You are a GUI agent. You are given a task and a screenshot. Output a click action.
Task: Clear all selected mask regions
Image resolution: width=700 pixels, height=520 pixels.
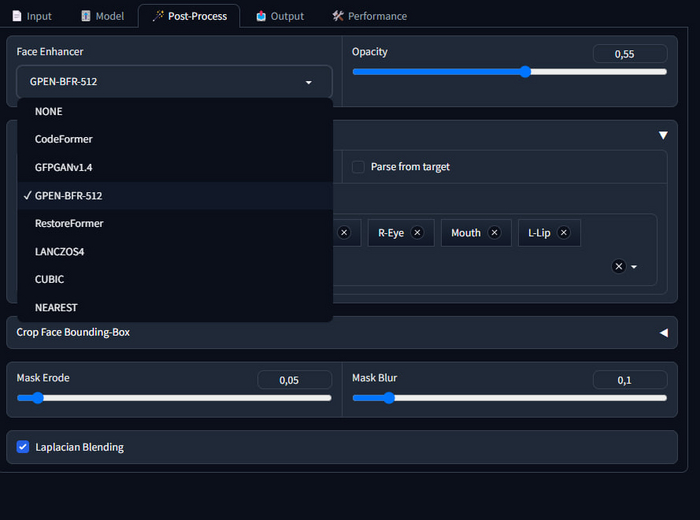(x=619, y=267)
